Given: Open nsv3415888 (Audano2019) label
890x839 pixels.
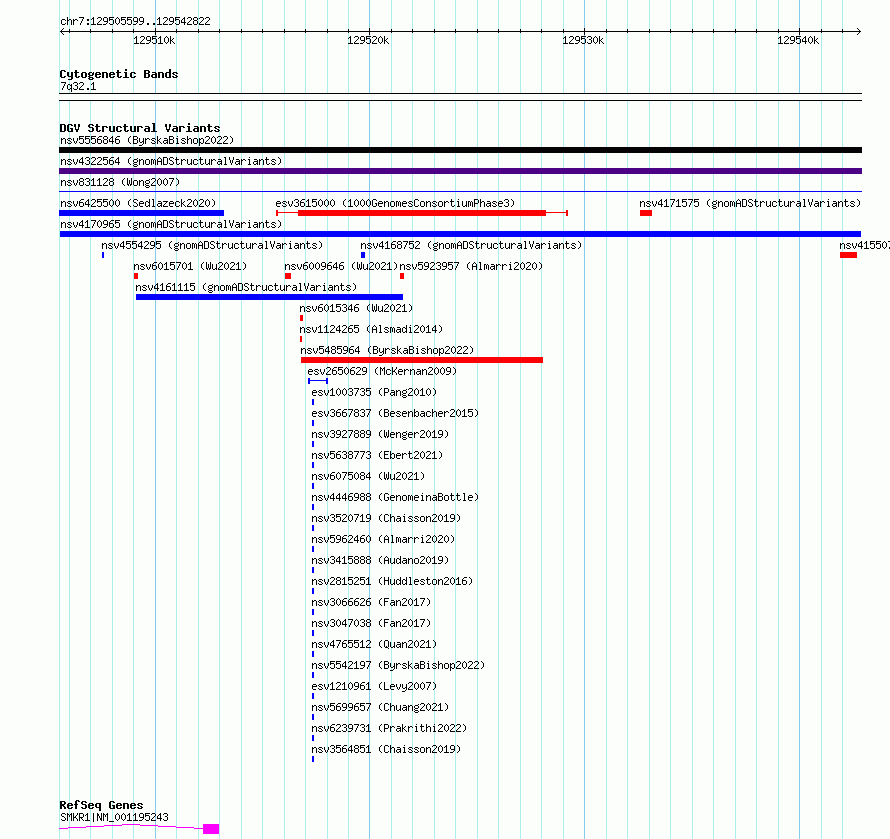Looking at the screenshot, I should coord(380,560).
